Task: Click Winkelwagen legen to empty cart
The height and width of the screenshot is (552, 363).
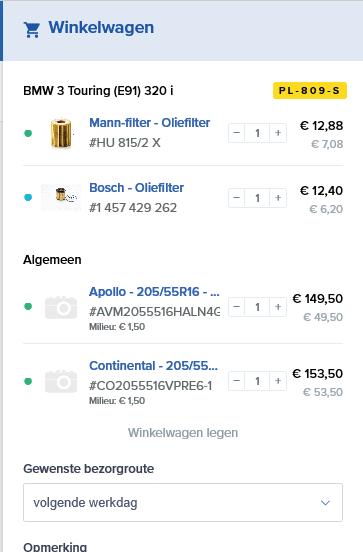Action: (x=183, y=433)
